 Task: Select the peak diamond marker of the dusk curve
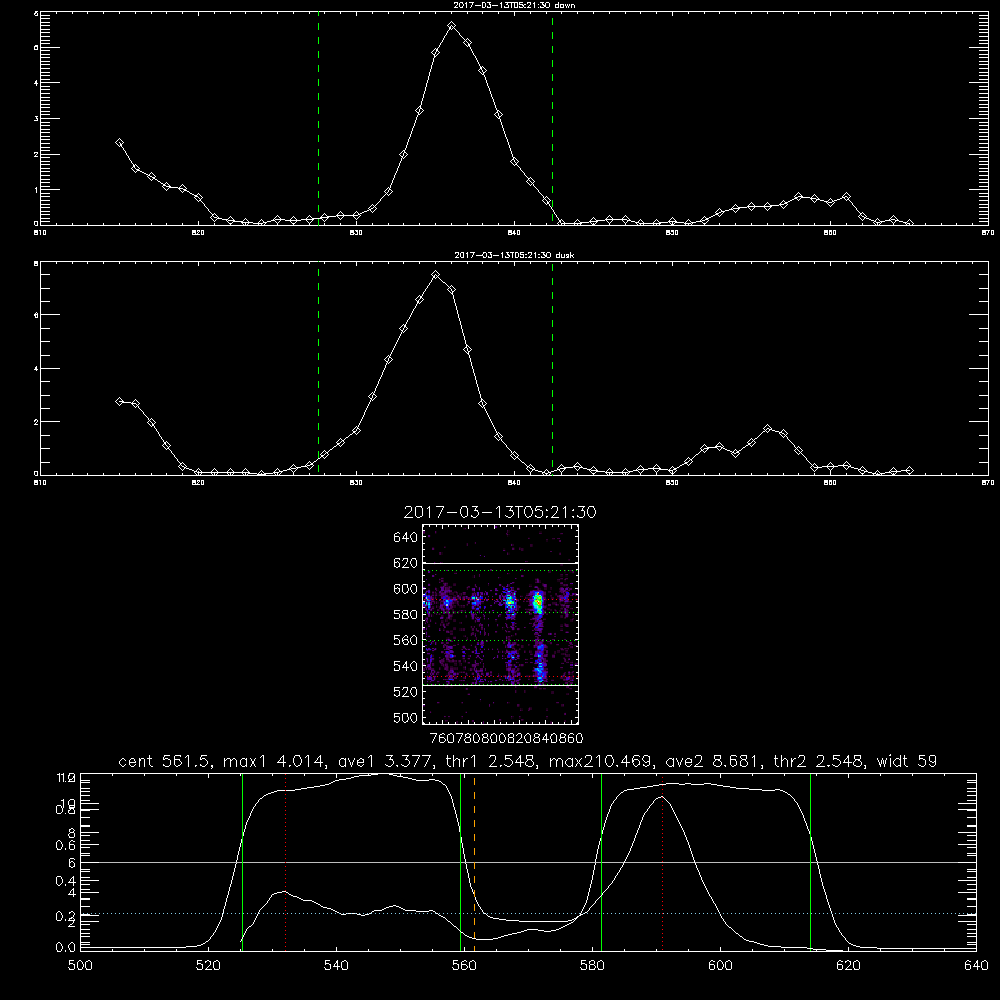pyautogui.click(x=436, y=275)
